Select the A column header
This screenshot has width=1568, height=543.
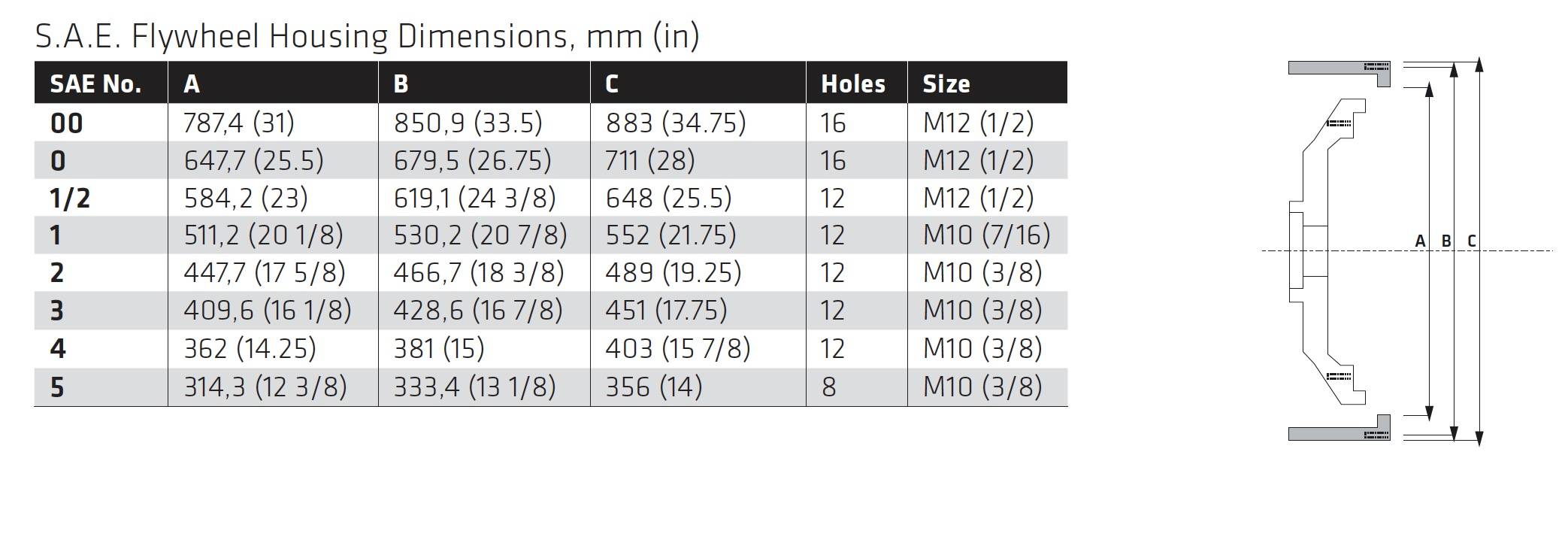point(192,84)
